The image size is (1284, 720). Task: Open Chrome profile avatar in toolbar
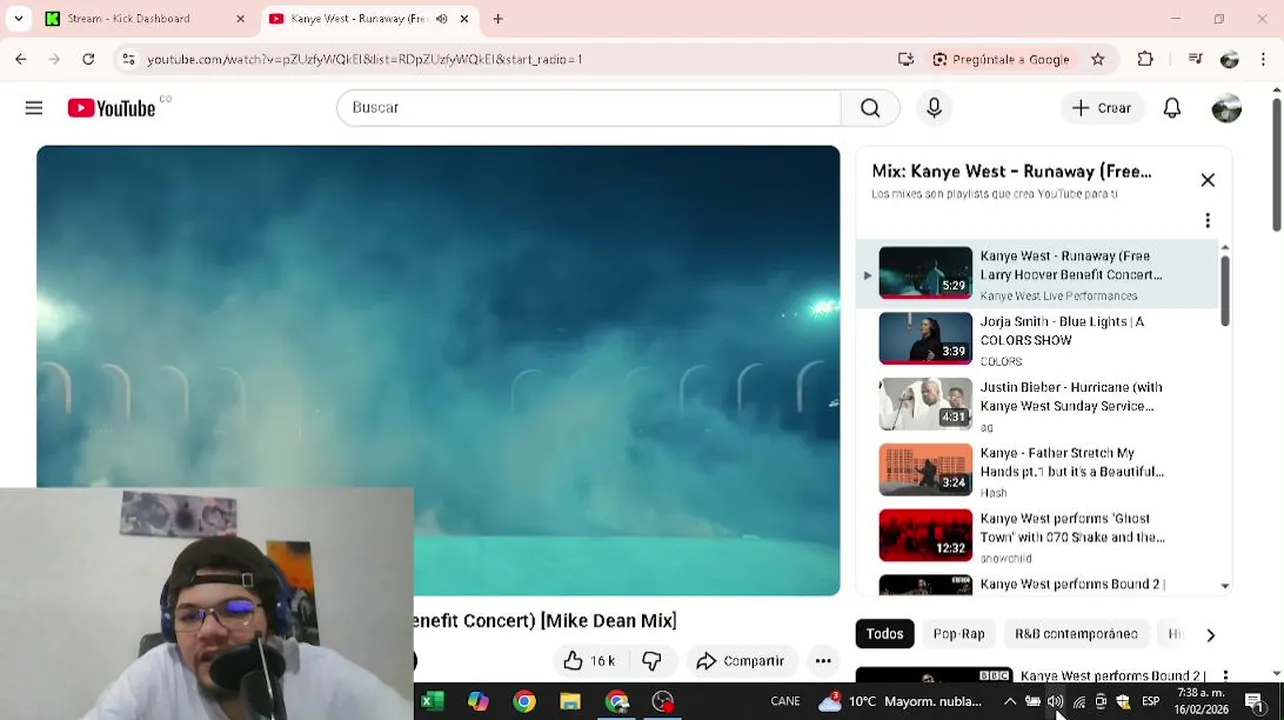pos(1230,59)
